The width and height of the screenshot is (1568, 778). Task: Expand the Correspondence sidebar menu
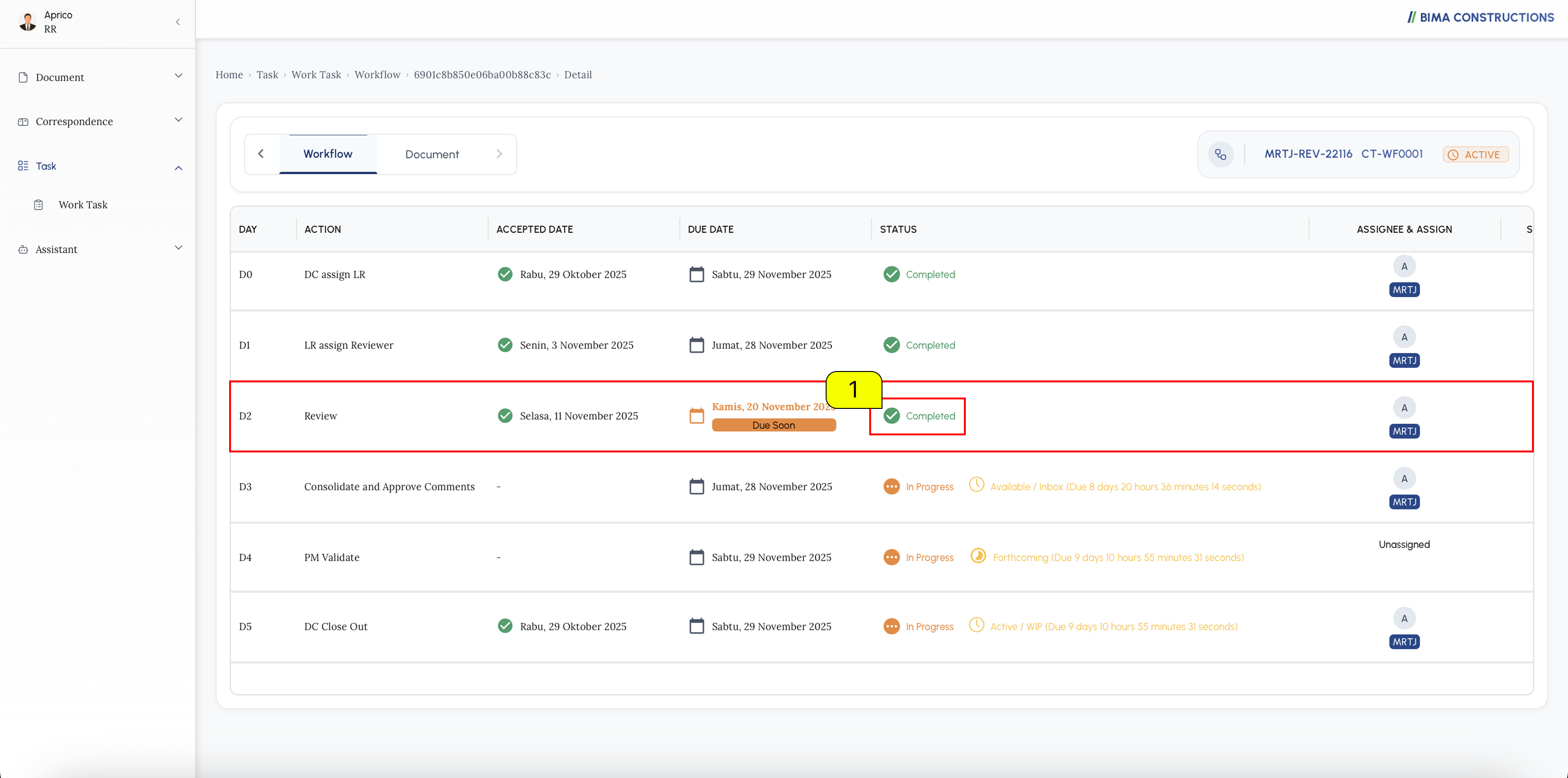coord(178,120)
